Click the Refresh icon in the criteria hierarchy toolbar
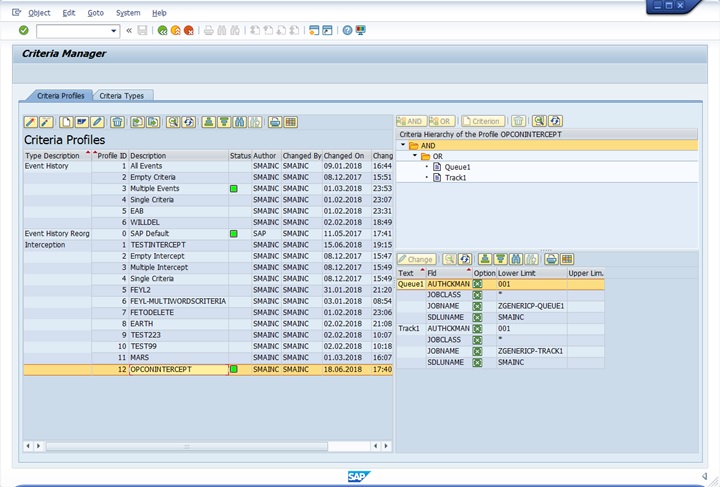 pyautogui.click(x=555, y=121)
